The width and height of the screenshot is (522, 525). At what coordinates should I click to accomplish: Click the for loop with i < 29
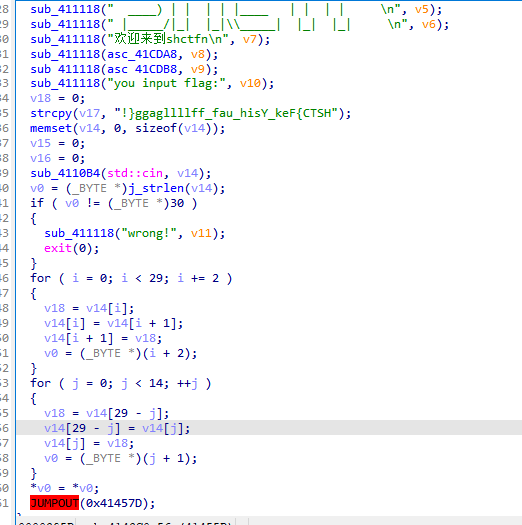tap(131, 278)
